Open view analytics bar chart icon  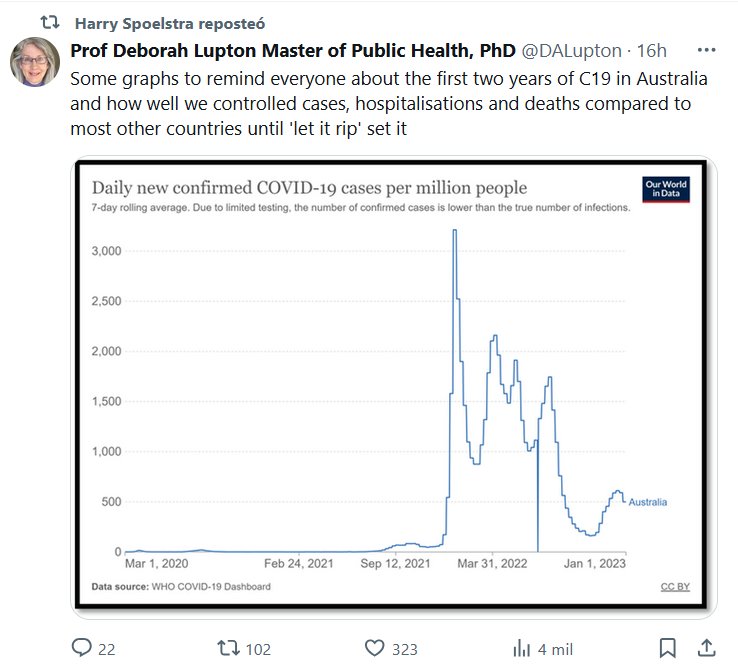point(521,649)
